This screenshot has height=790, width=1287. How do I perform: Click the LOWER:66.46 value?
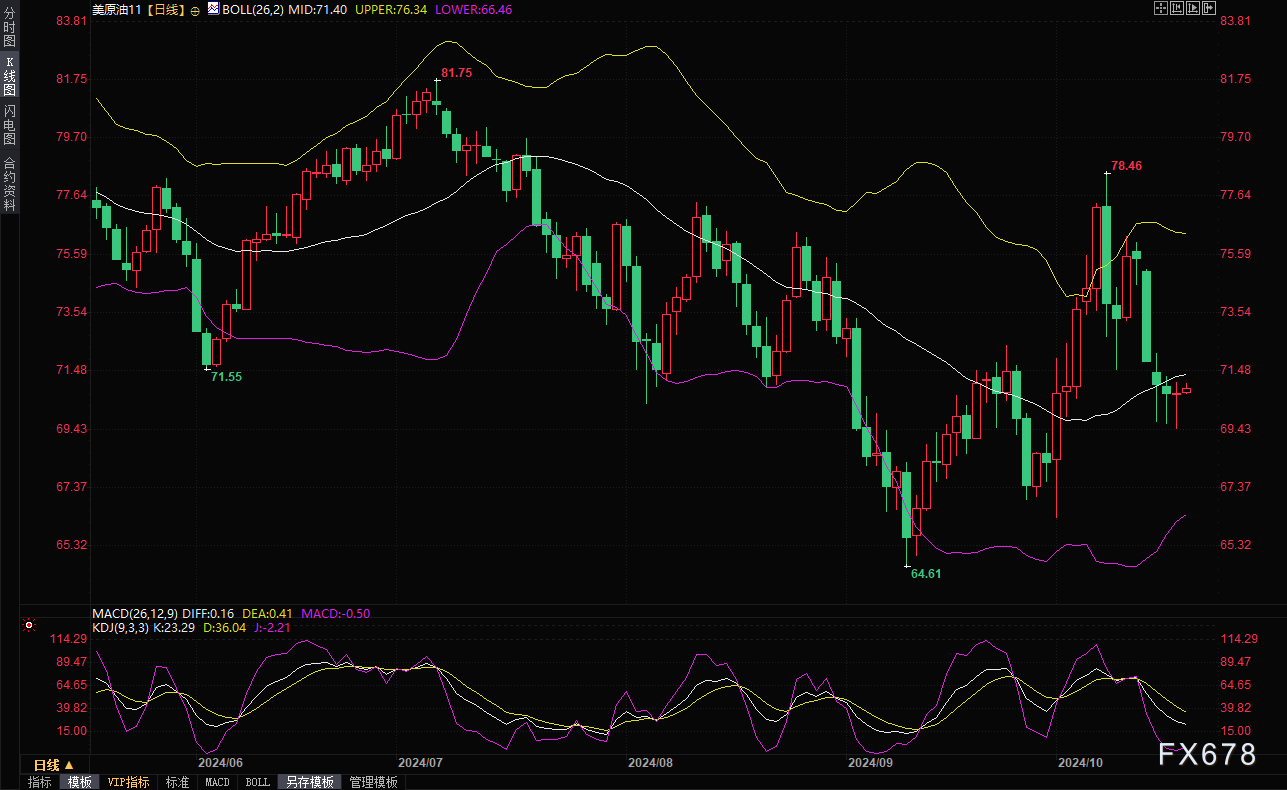pos(475,9)
